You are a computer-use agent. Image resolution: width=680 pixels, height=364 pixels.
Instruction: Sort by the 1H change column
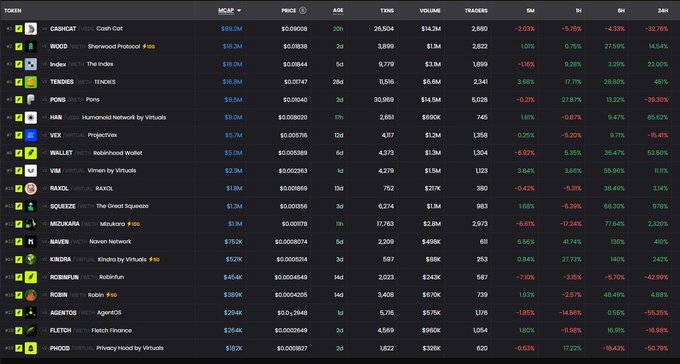point(578,10)
